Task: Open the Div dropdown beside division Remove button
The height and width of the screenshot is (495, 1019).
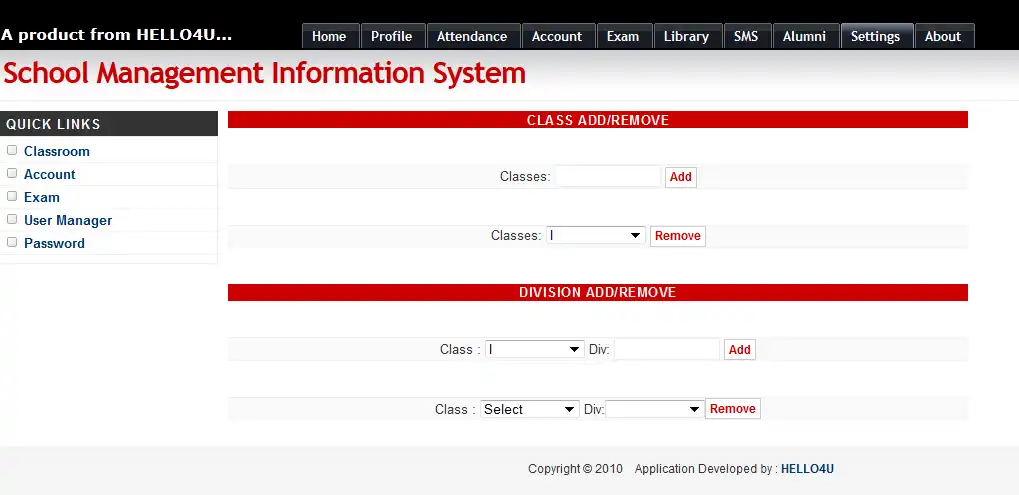Action: (654, 409)
